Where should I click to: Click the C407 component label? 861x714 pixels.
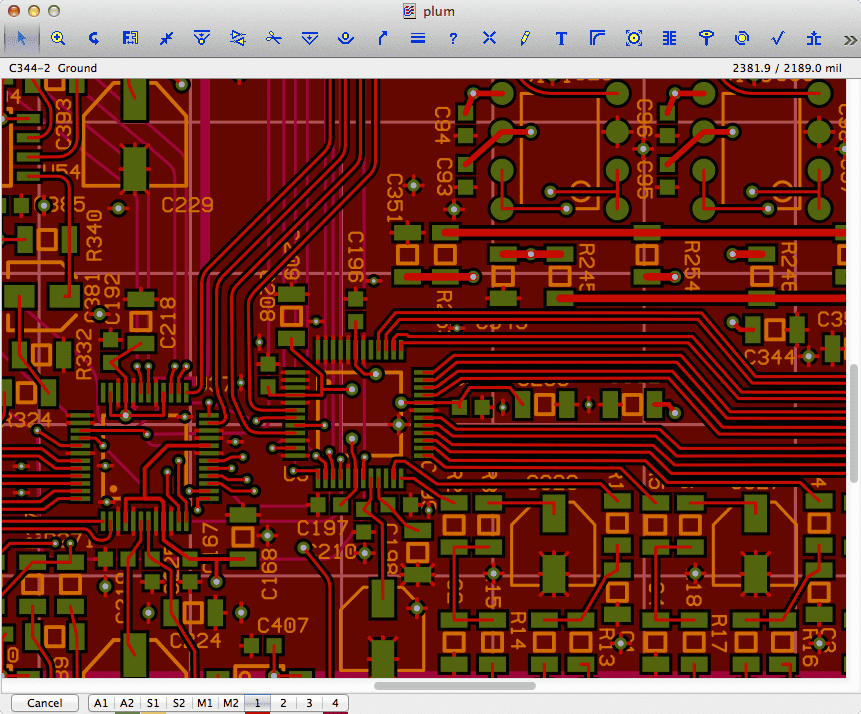(283, 625)
